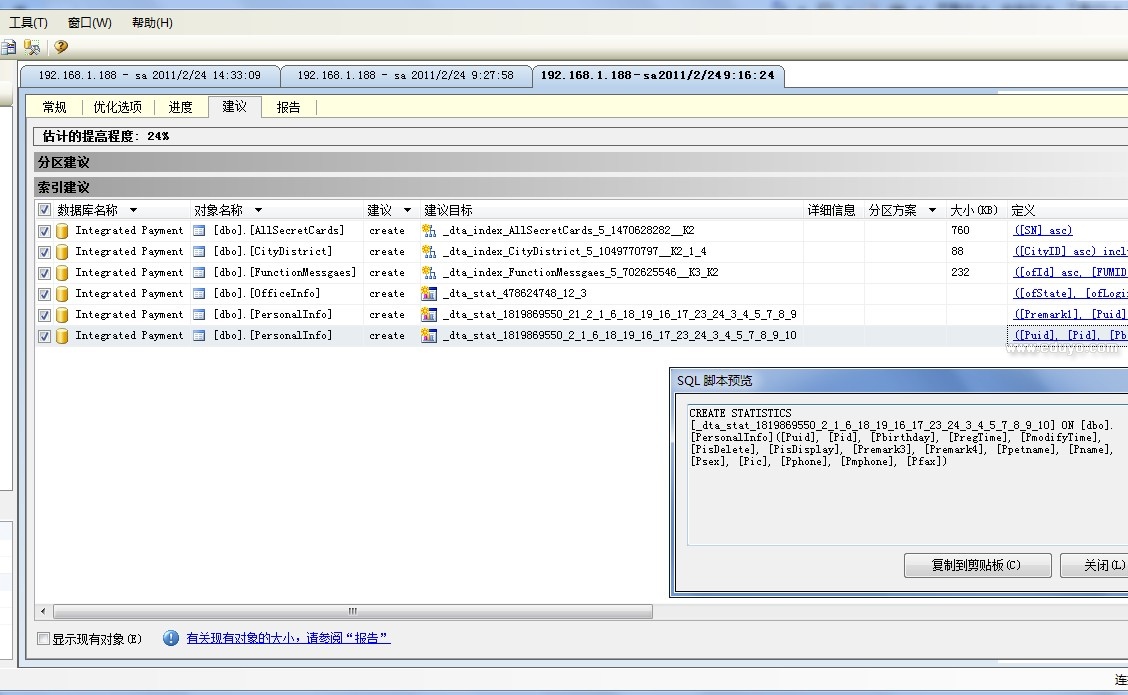
Task: Open the 分区方案 column filter dropdown
Action: pos(932,211)
